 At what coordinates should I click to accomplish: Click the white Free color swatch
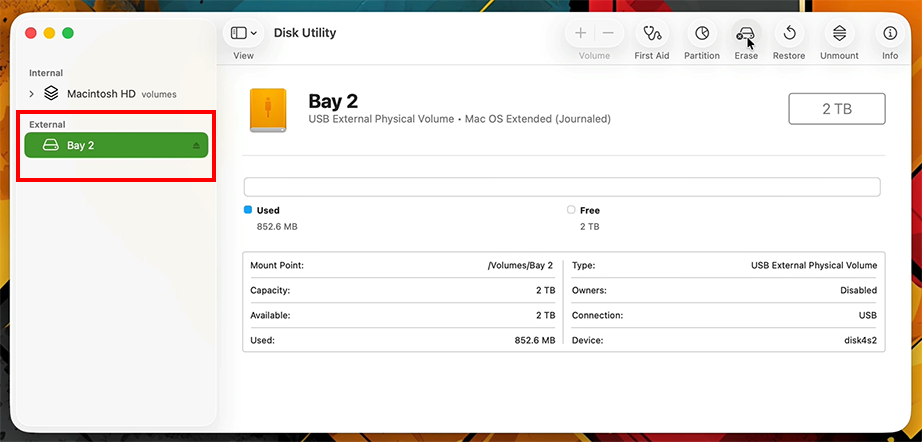pos(571,210)
